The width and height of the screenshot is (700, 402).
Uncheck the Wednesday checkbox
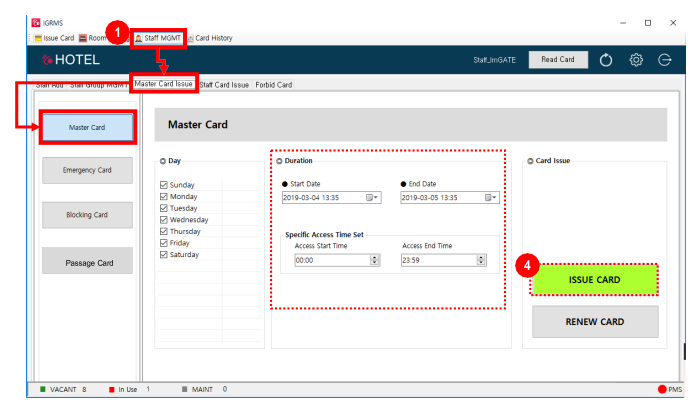(x=163, y=220)
